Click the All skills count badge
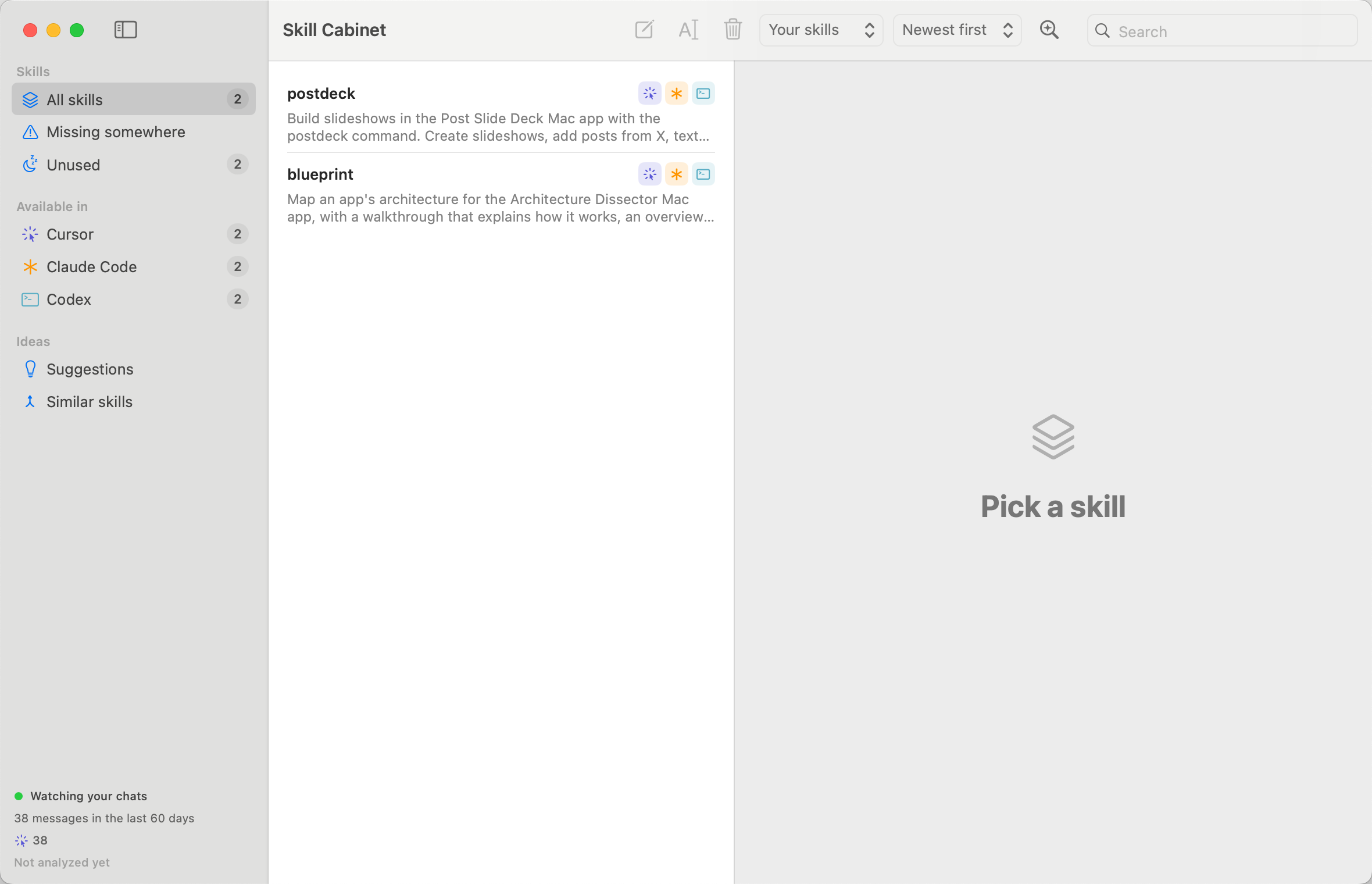The image size is (1372, 884). tap(237, 99)
